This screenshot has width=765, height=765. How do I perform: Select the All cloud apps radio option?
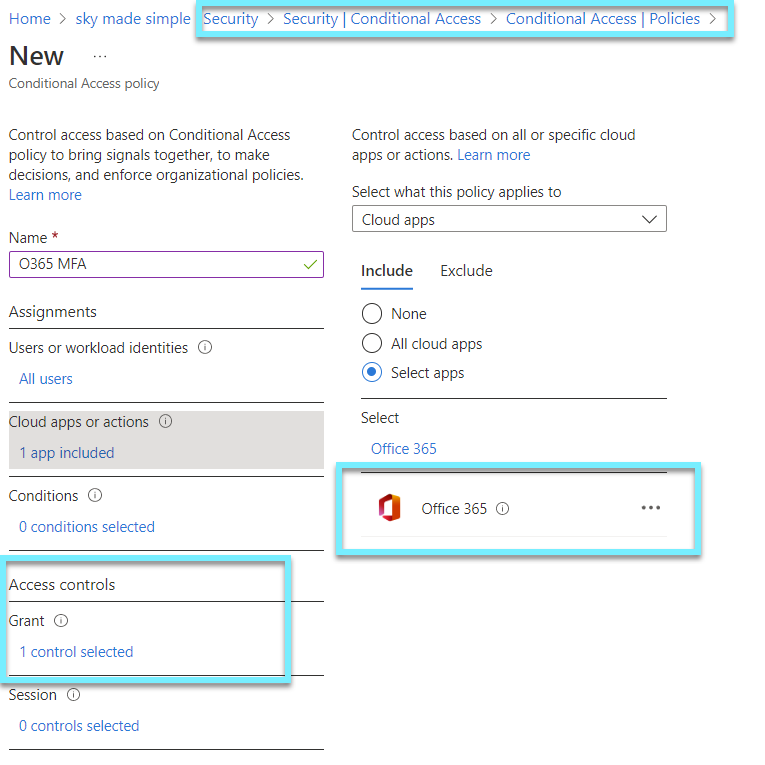pos(372,343)
